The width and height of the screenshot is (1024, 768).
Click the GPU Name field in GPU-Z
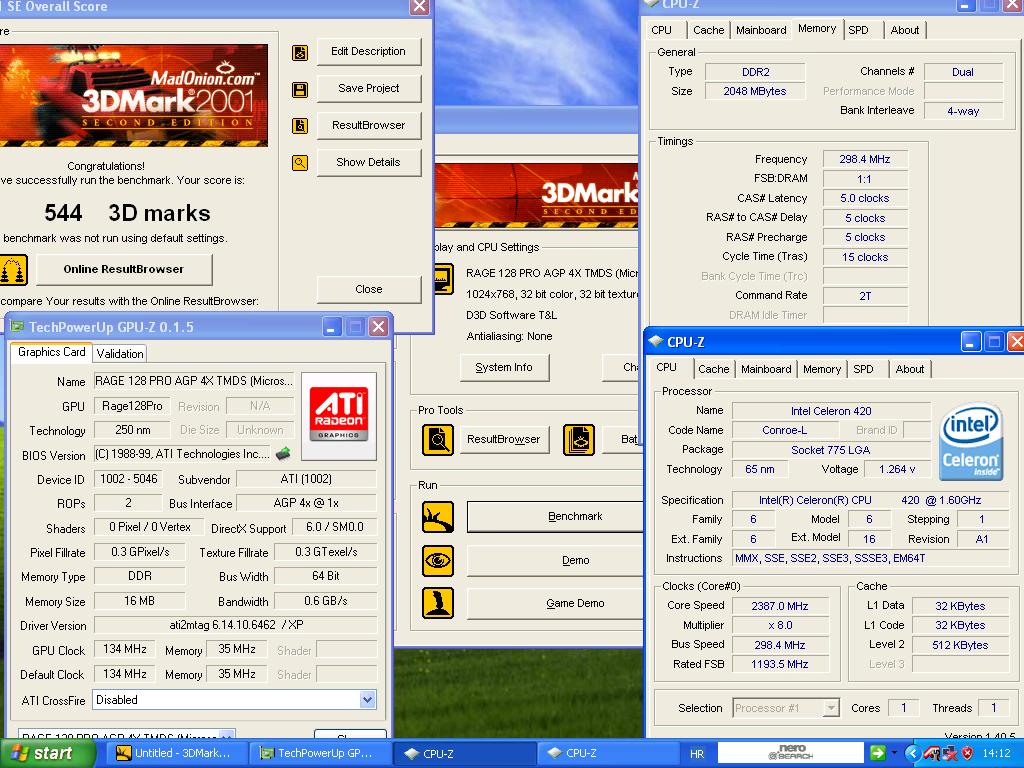(194, 381)
